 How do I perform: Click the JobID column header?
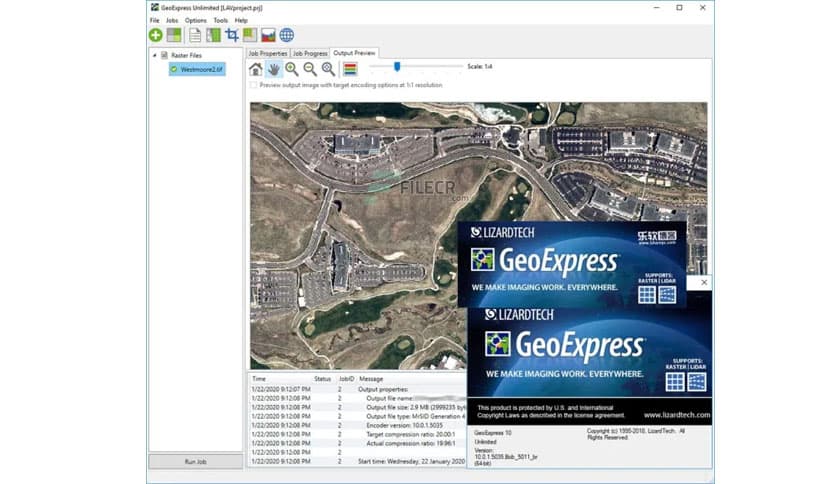(346, 378)
